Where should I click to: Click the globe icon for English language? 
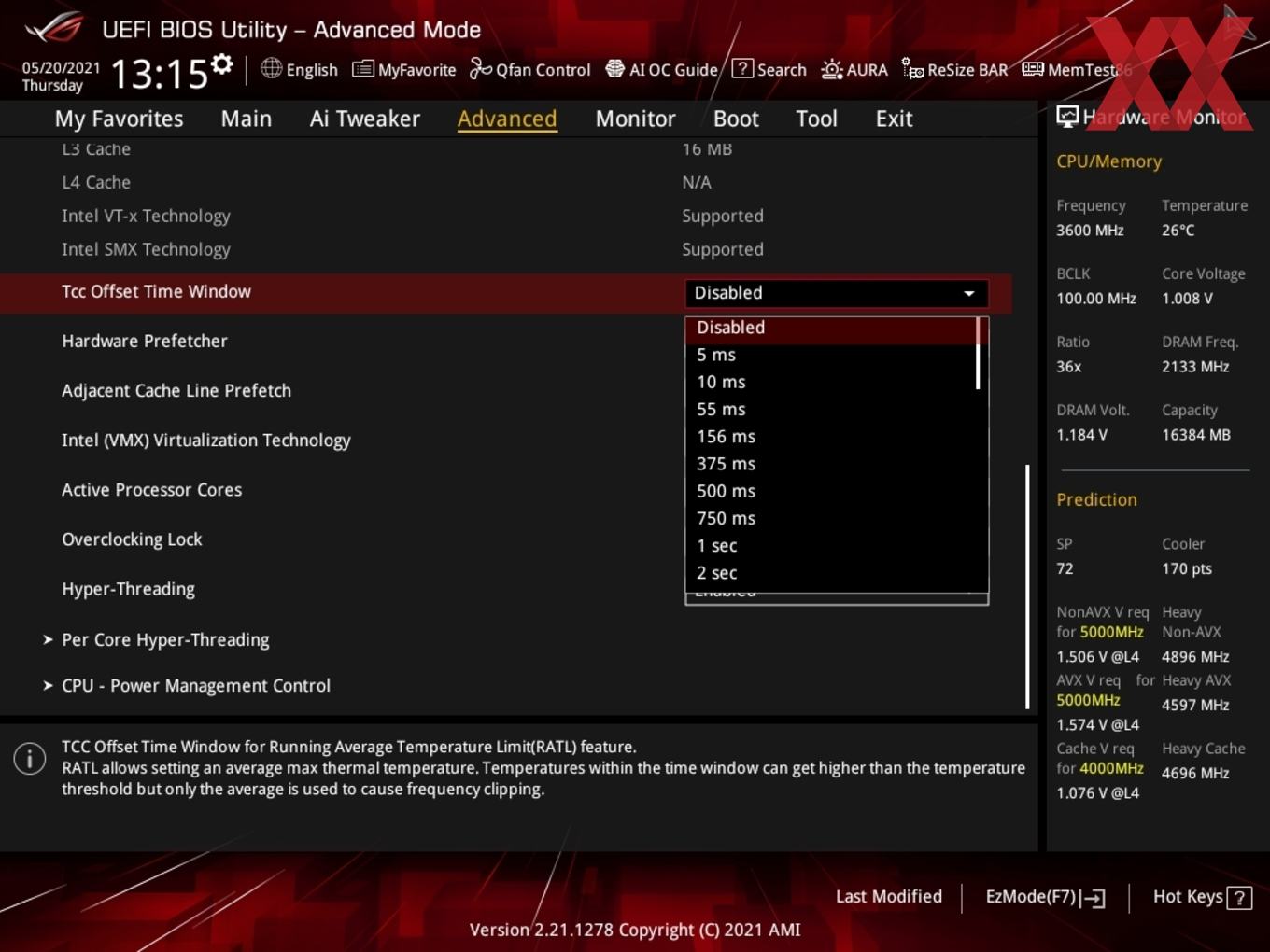point(271,68)
